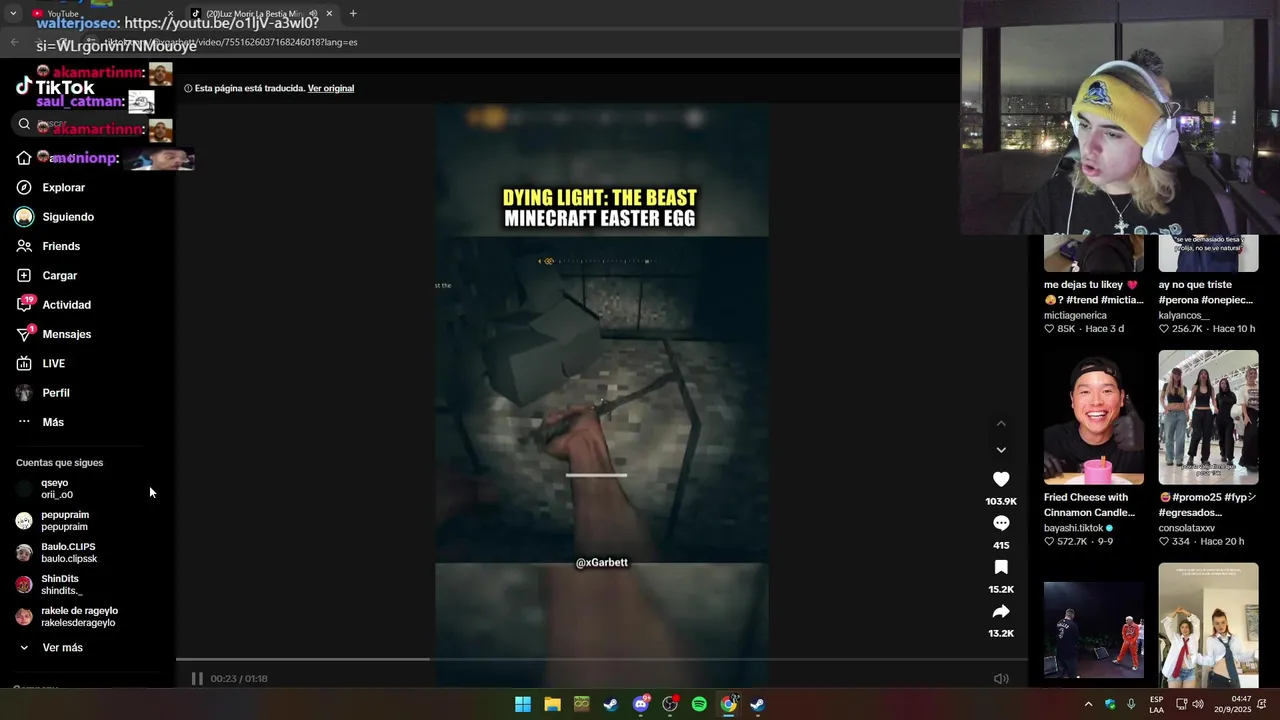Open Discord from taskbar
The width and height of the screenshot is (1280, 720).
click(641, 705)
